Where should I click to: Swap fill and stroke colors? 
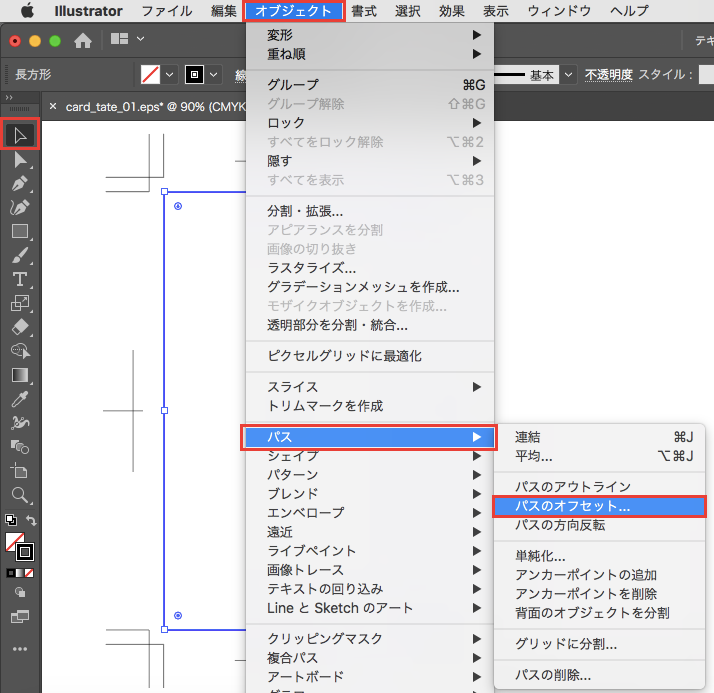[x=31, y=520]
